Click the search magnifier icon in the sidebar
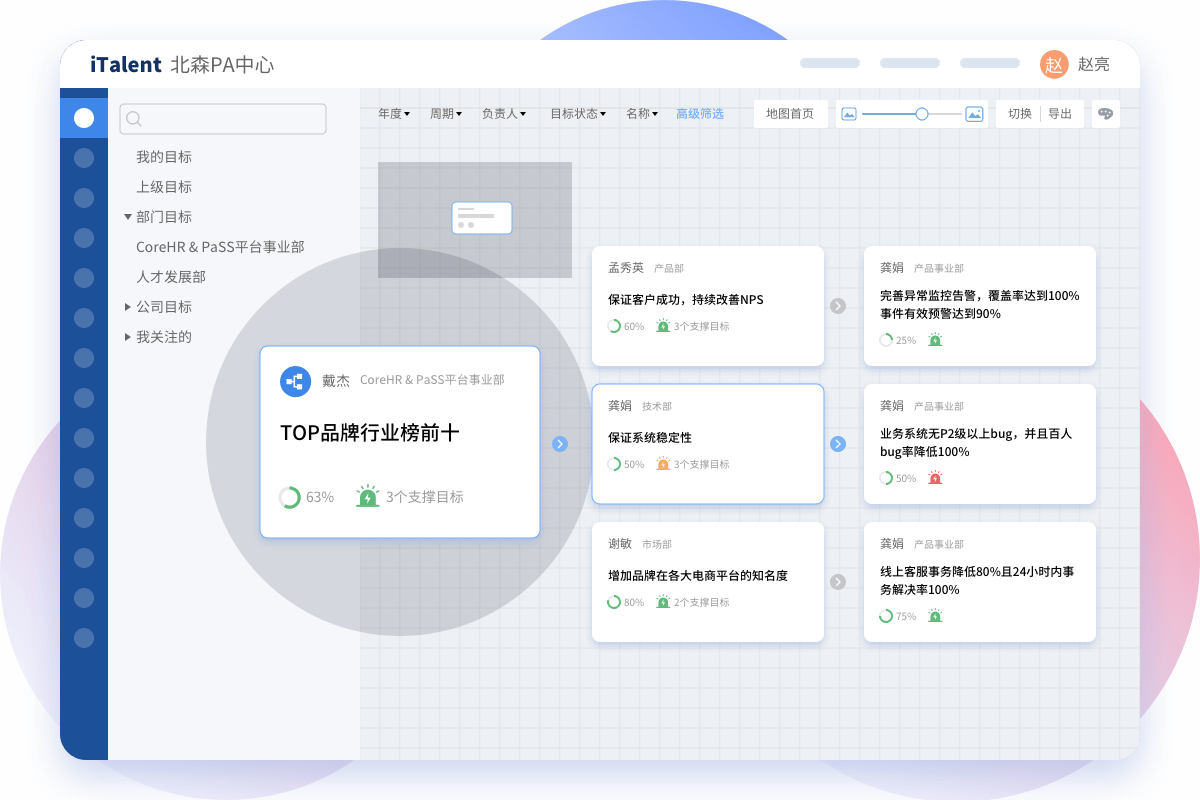The height and width of the screenshot is (800, 1200). [x=133, y=118]
